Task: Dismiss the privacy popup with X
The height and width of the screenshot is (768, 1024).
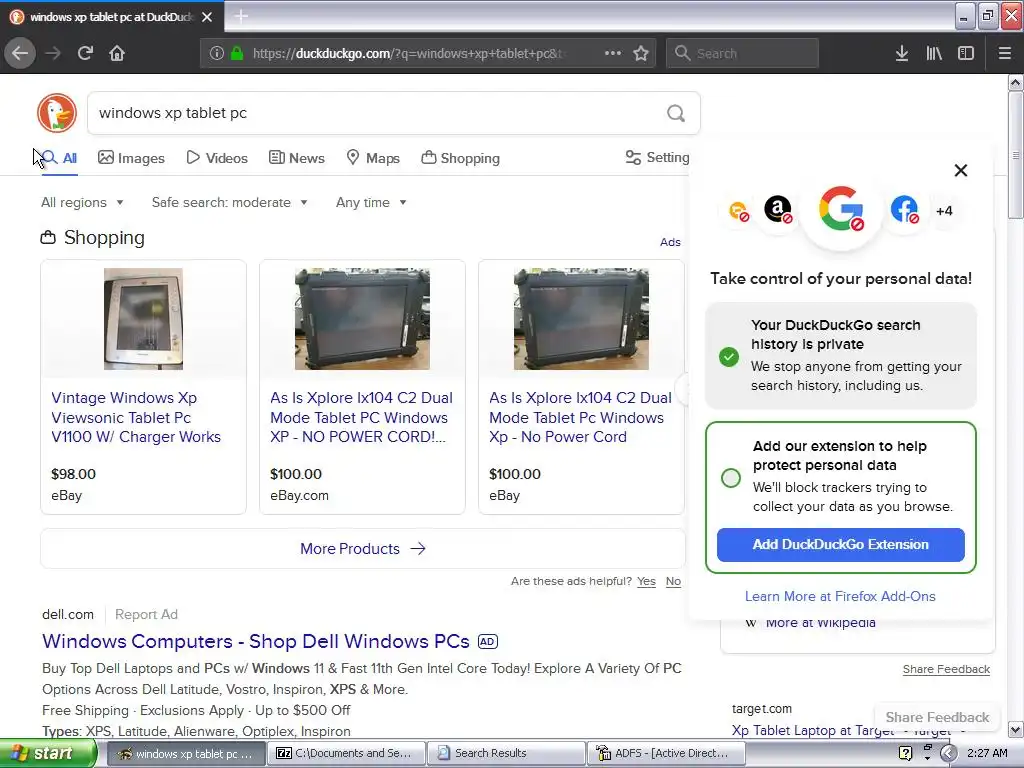Action: 961,170
